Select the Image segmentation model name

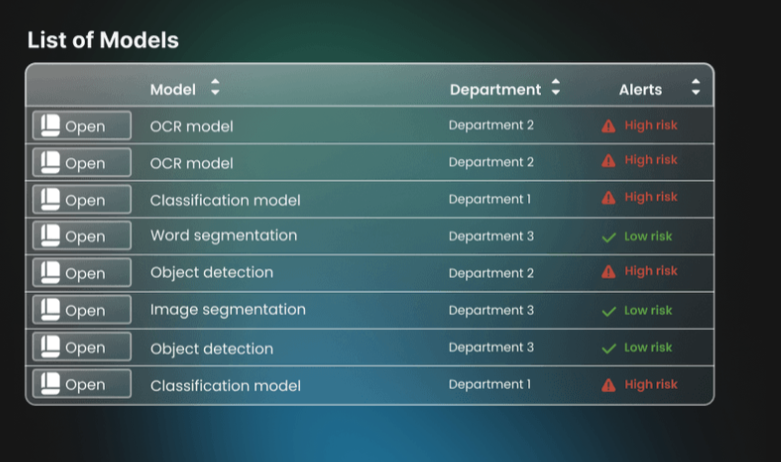pos(228,310)
